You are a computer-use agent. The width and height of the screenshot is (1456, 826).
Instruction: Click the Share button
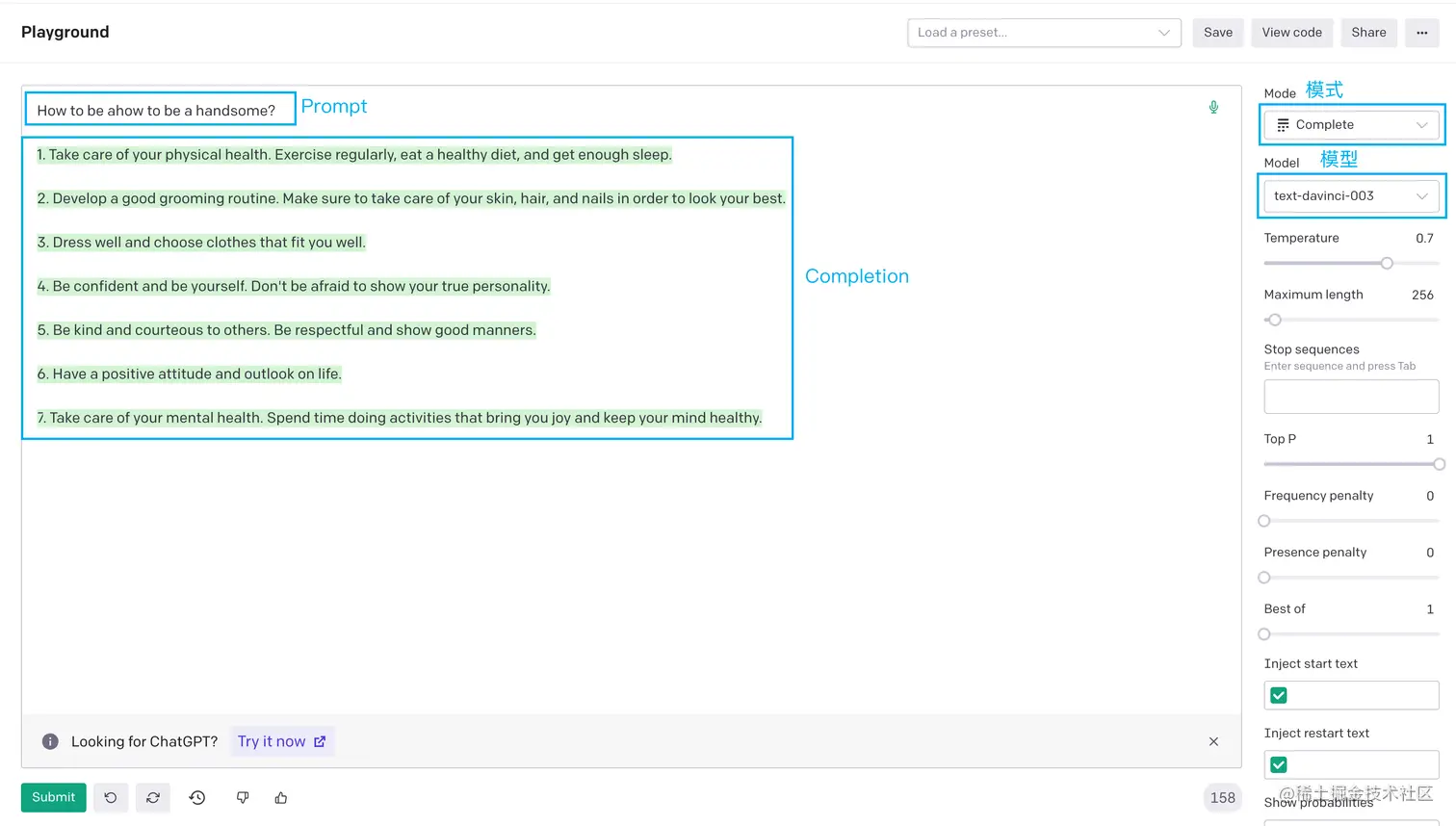1368,33
